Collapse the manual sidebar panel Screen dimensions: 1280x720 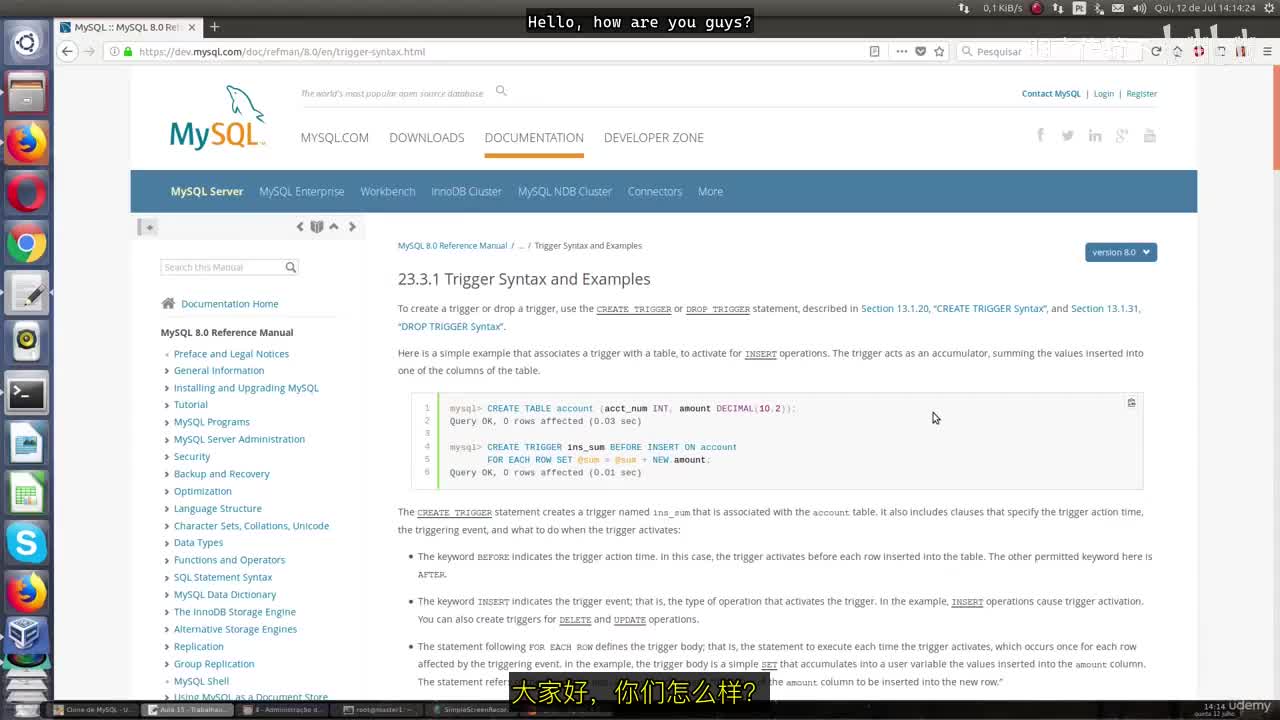coord(147,227)
